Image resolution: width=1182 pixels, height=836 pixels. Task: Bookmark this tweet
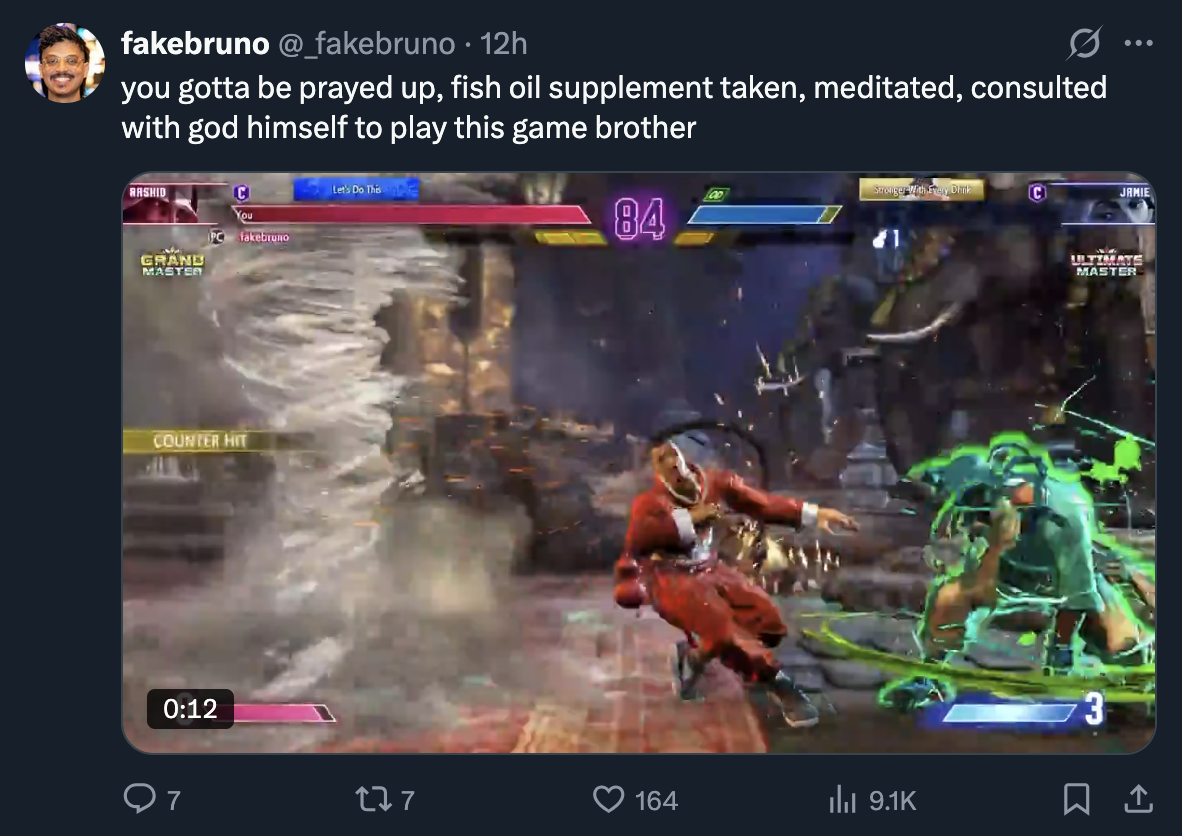1076,799
